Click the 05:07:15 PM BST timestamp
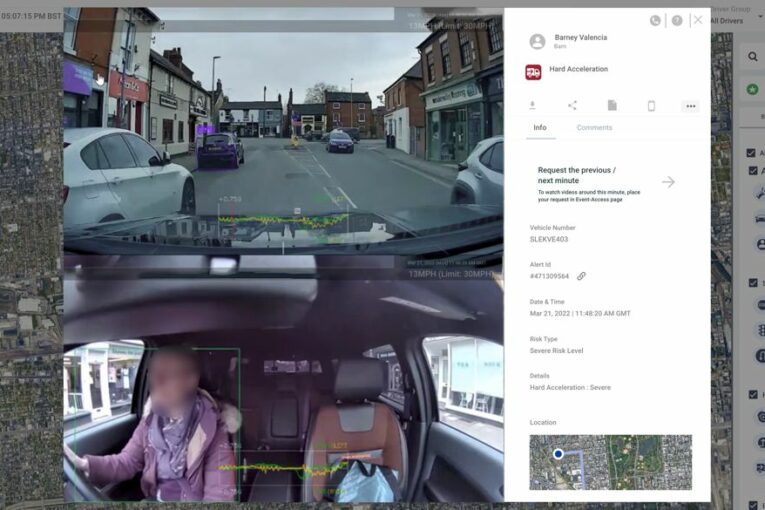The height and width of the screenshot is (510, 765). 31,16
